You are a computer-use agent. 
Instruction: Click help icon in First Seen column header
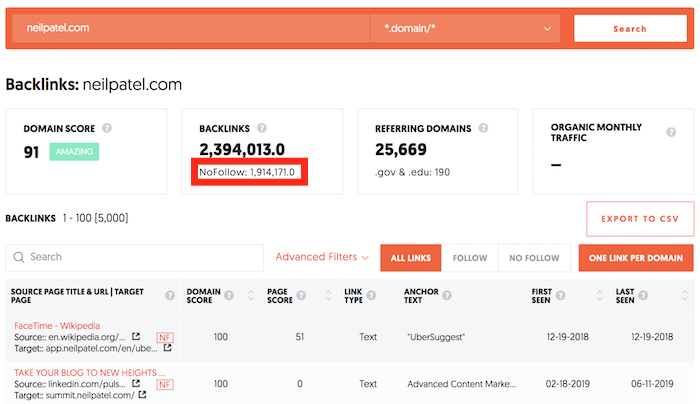[x=561, y=296]
